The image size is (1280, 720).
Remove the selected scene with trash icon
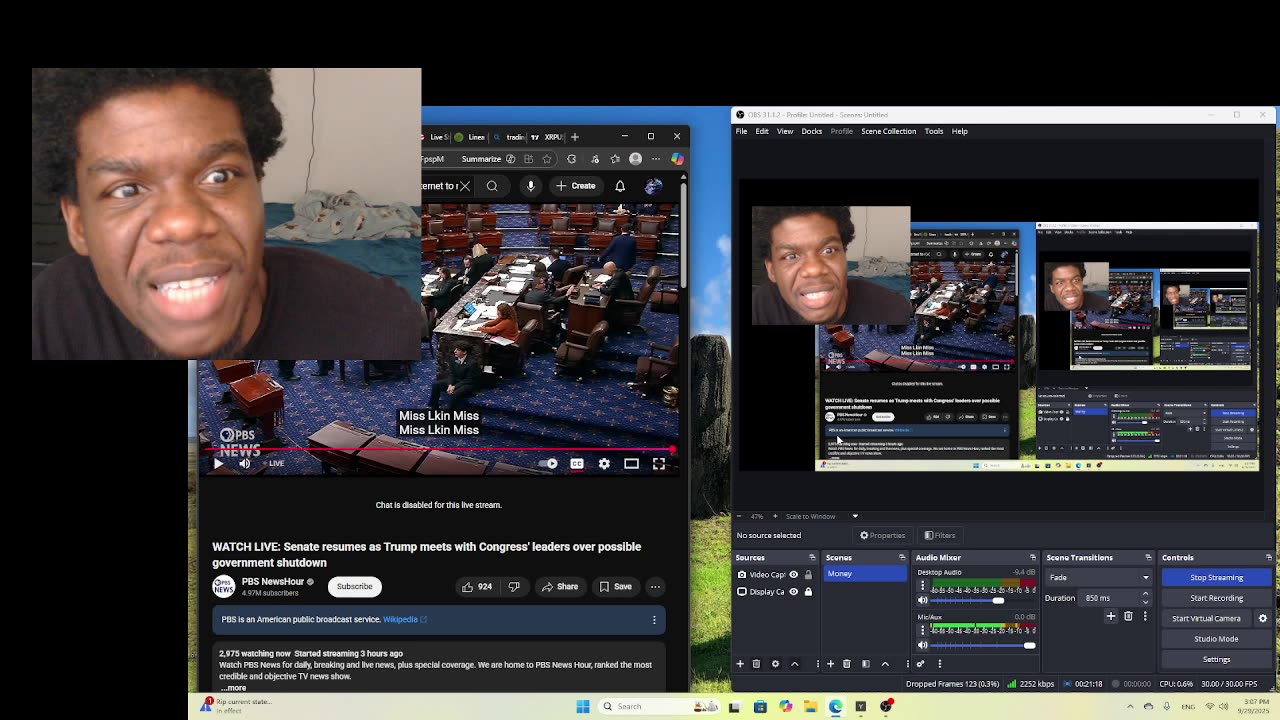coord(847,664)
